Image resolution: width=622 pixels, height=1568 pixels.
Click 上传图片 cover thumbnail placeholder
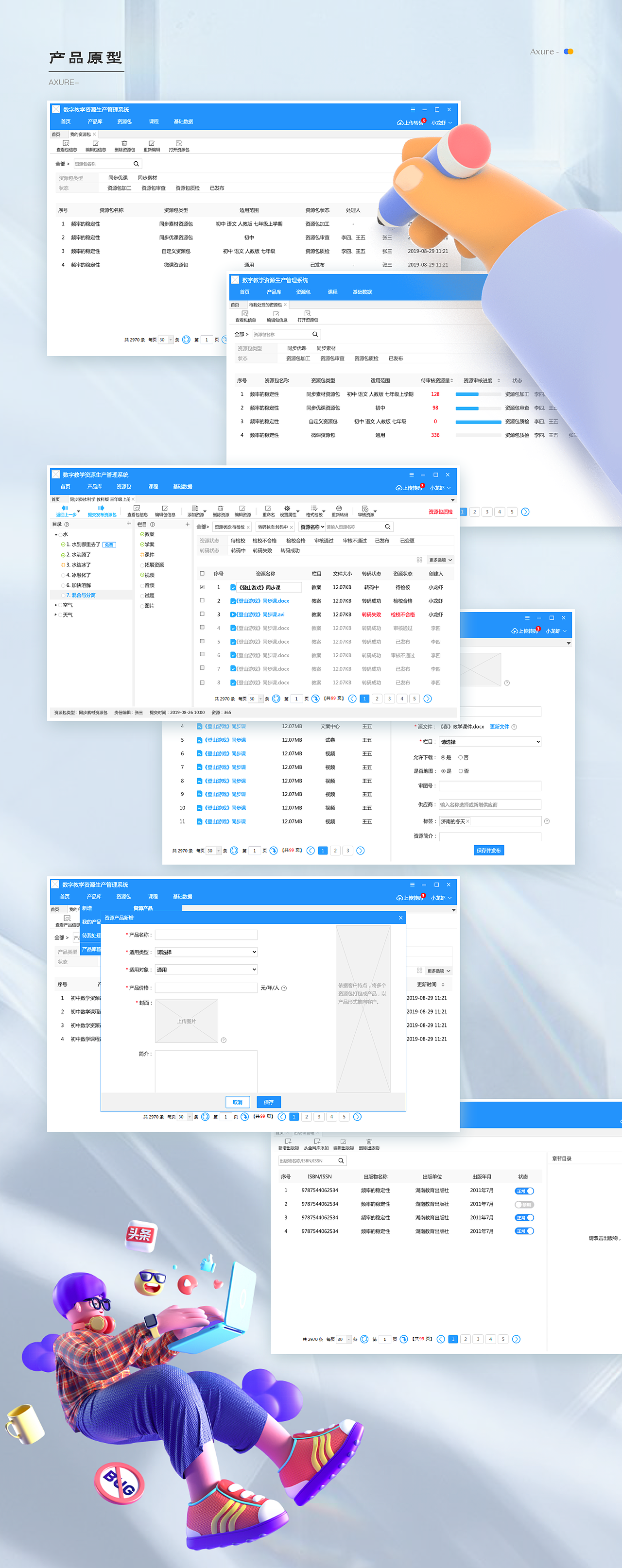[187, 1022]
